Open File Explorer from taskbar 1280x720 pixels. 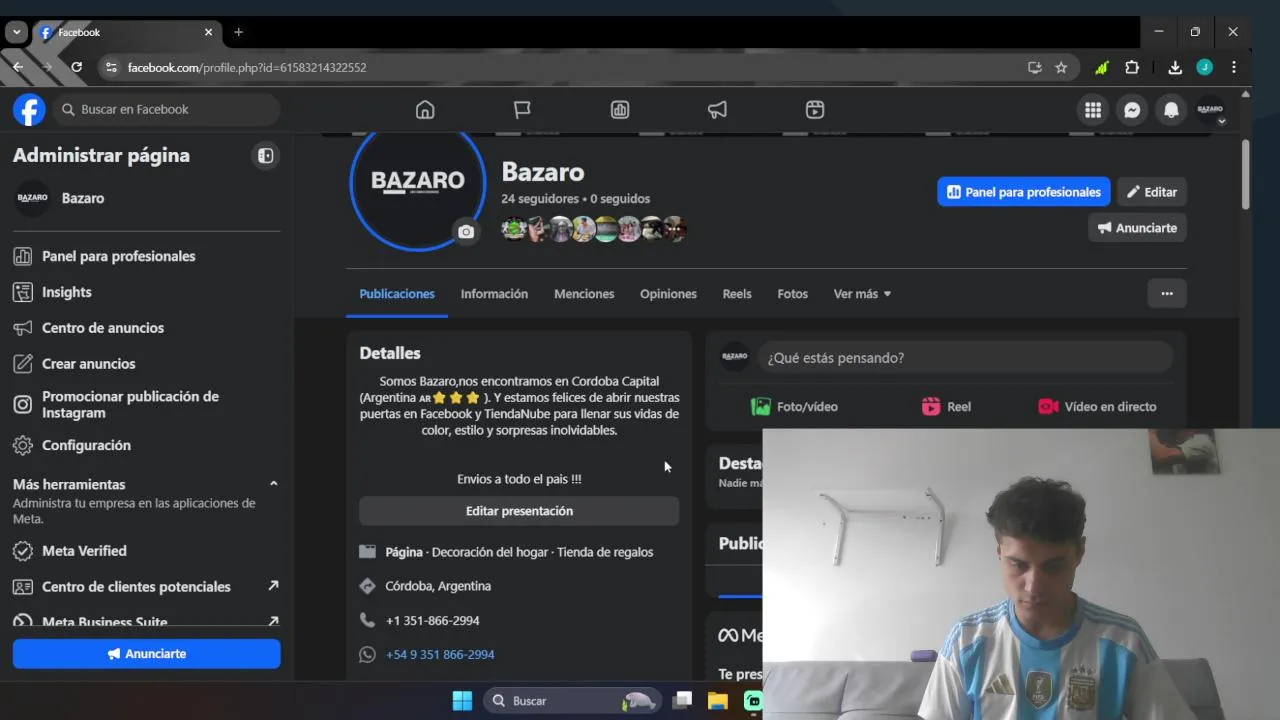tap(717, 701)
